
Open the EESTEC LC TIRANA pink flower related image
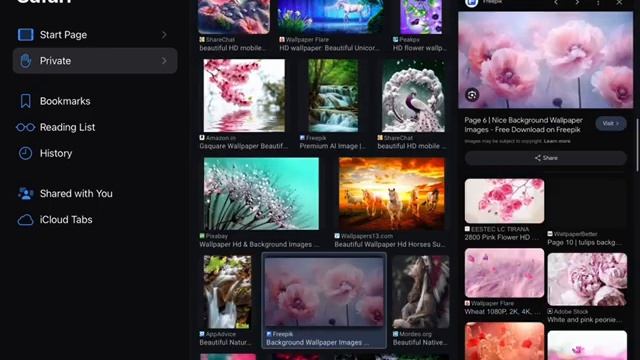[504, 201]
